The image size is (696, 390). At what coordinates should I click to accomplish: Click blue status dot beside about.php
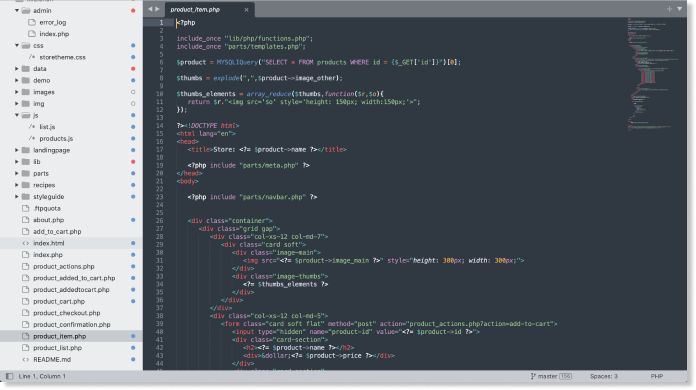pos(133,220)
